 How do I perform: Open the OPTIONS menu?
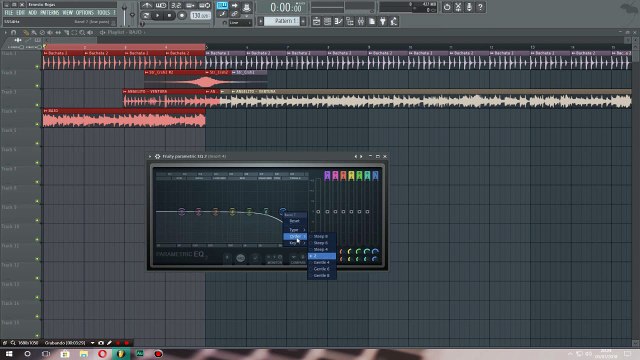click(84, 13)
